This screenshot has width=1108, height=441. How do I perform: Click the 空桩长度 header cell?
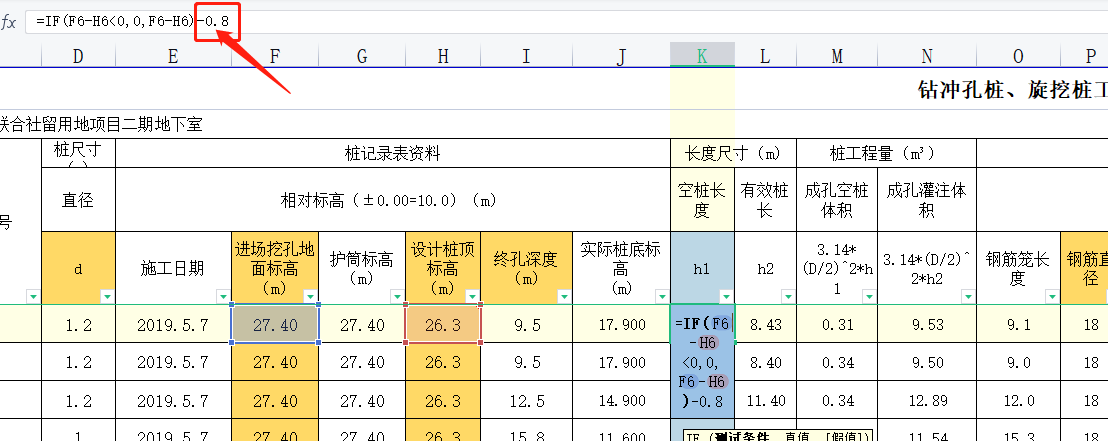click(702, 200)
